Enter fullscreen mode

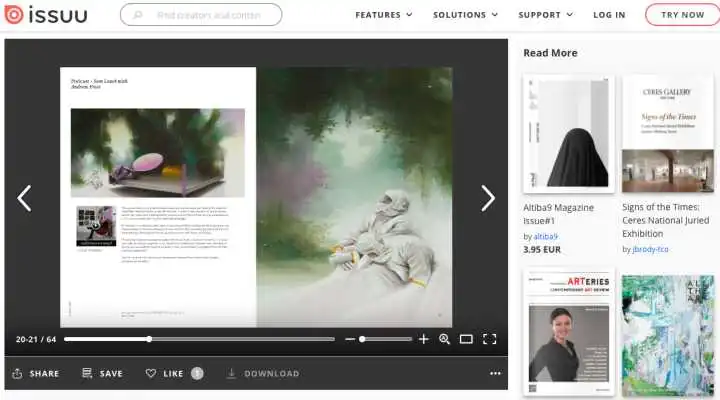tap(489, 339)
